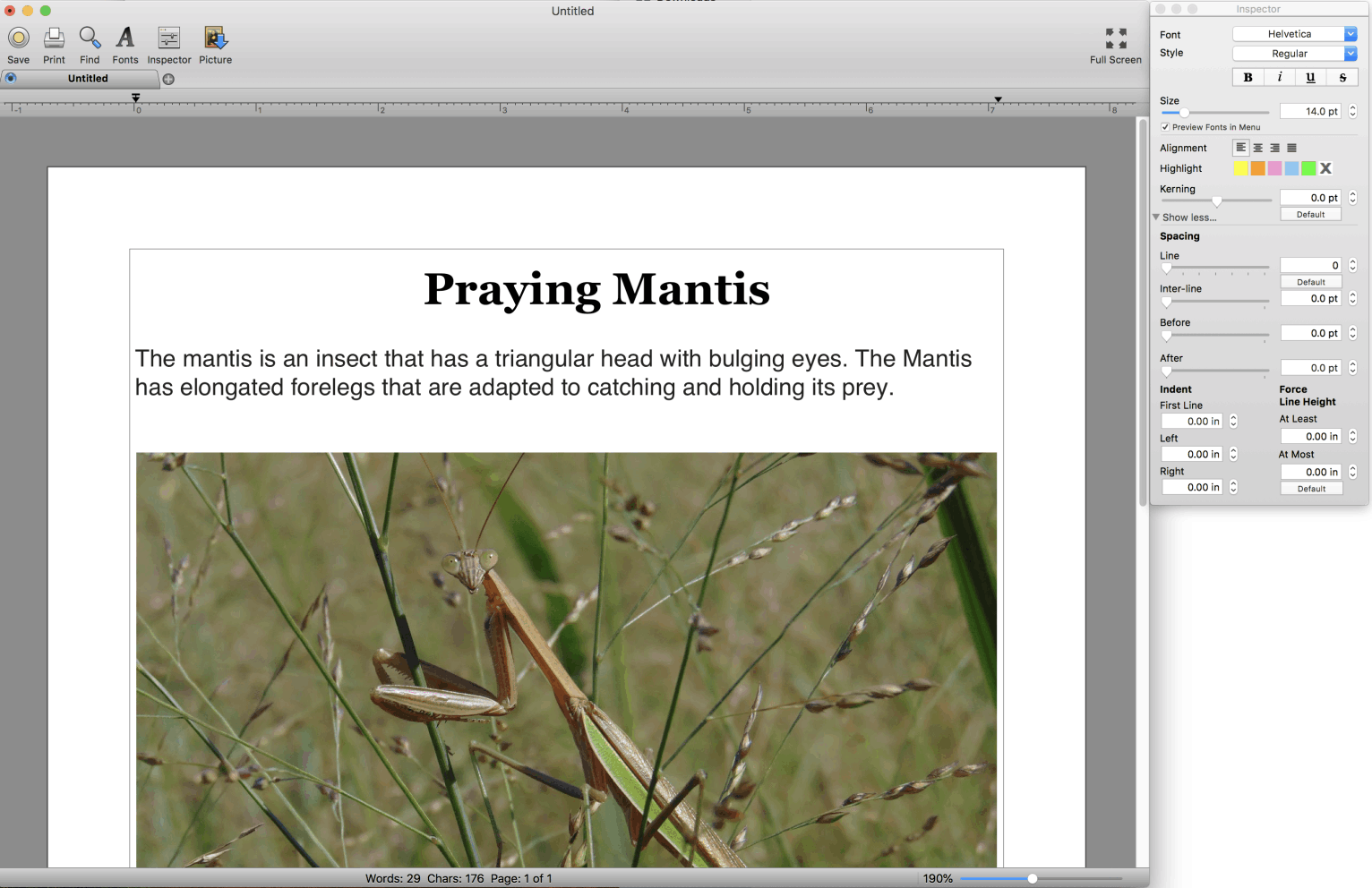Click the Left indent field
This screenshot has height=888, width=1372.
tap(1192, 454)
